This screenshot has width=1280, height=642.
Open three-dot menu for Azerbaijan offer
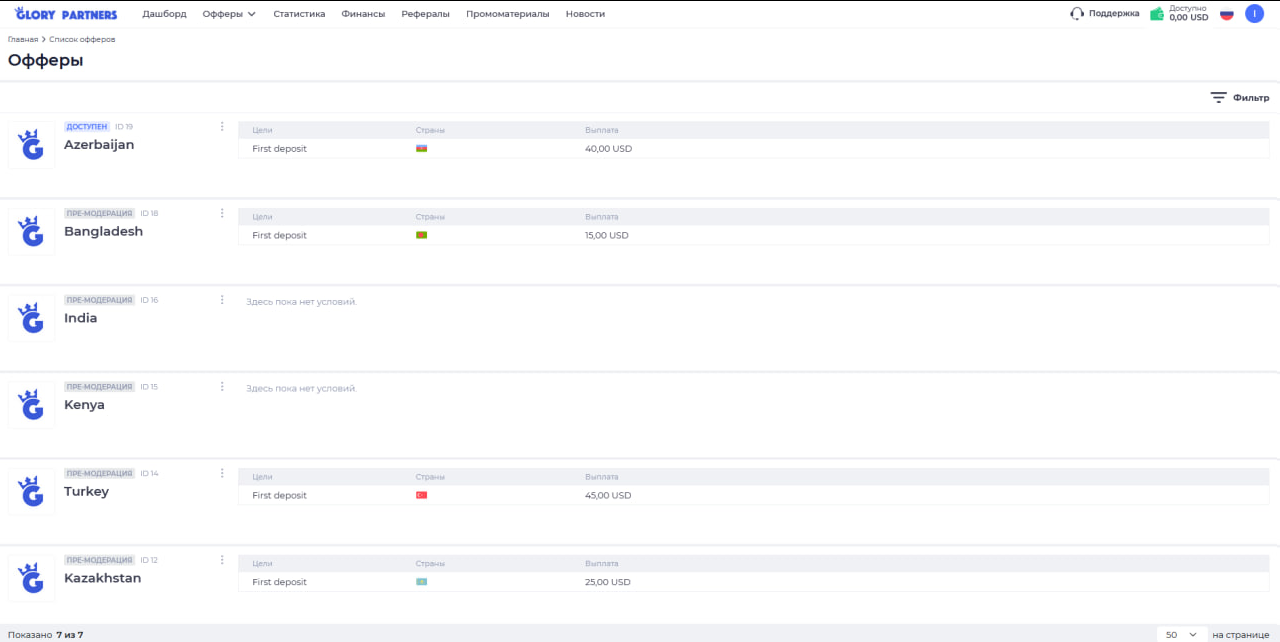tap(222, 126)
